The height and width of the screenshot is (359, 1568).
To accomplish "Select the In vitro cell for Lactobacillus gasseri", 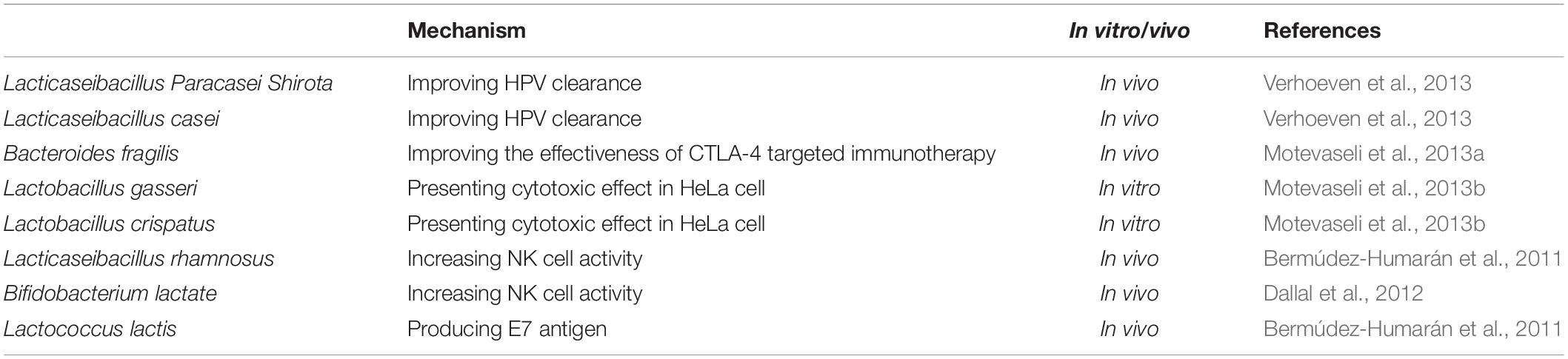I will click(x=1129, y=189).
